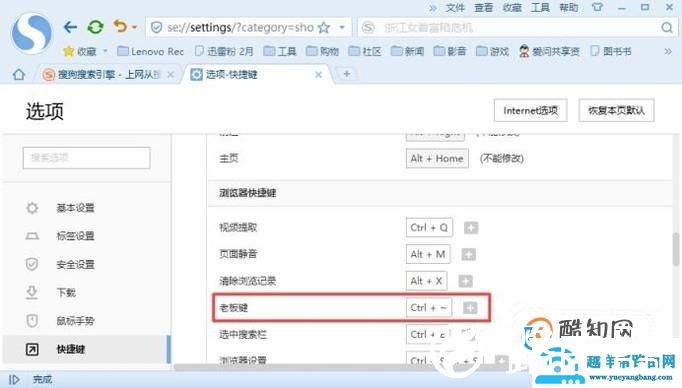Edit the Alt + M shortcut for 页面静音

coord(428,254)
